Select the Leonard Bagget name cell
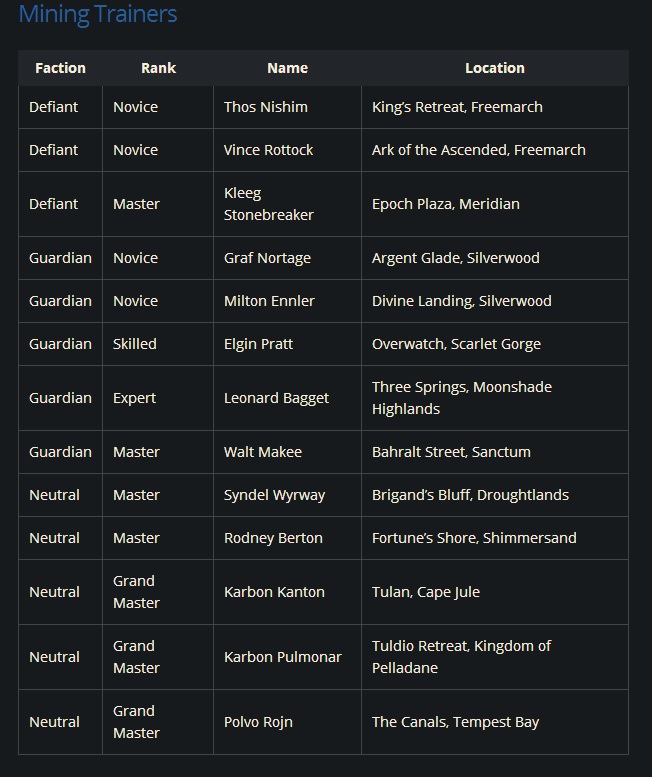Image resolution: width=652 pixels, height=777 pixels. (276, 398)
